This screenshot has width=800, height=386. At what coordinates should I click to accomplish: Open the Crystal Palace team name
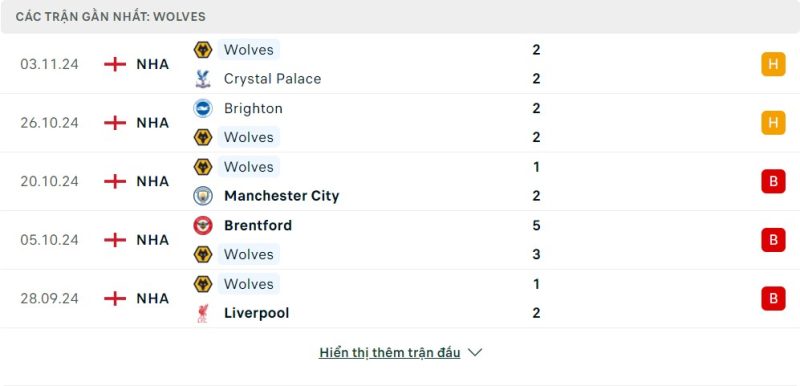point(272,79)
